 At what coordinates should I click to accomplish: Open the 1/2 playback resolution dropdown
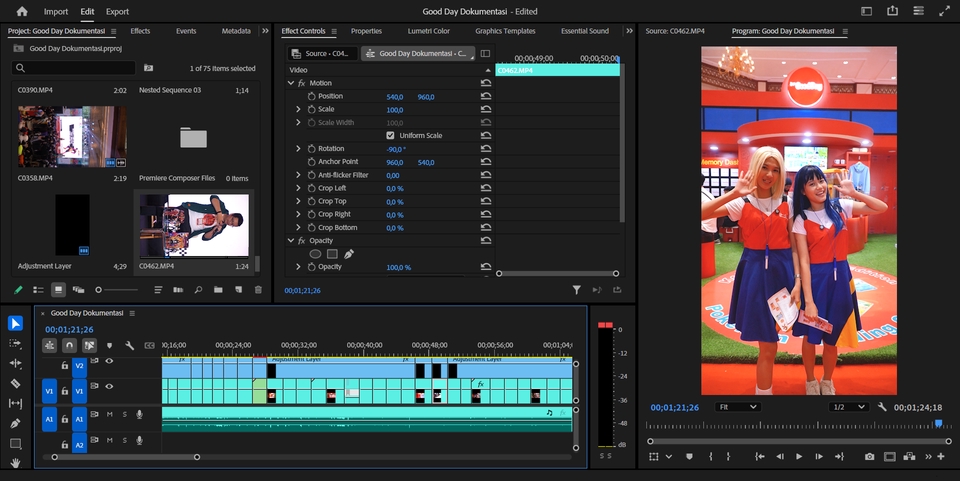coord(849,407)
